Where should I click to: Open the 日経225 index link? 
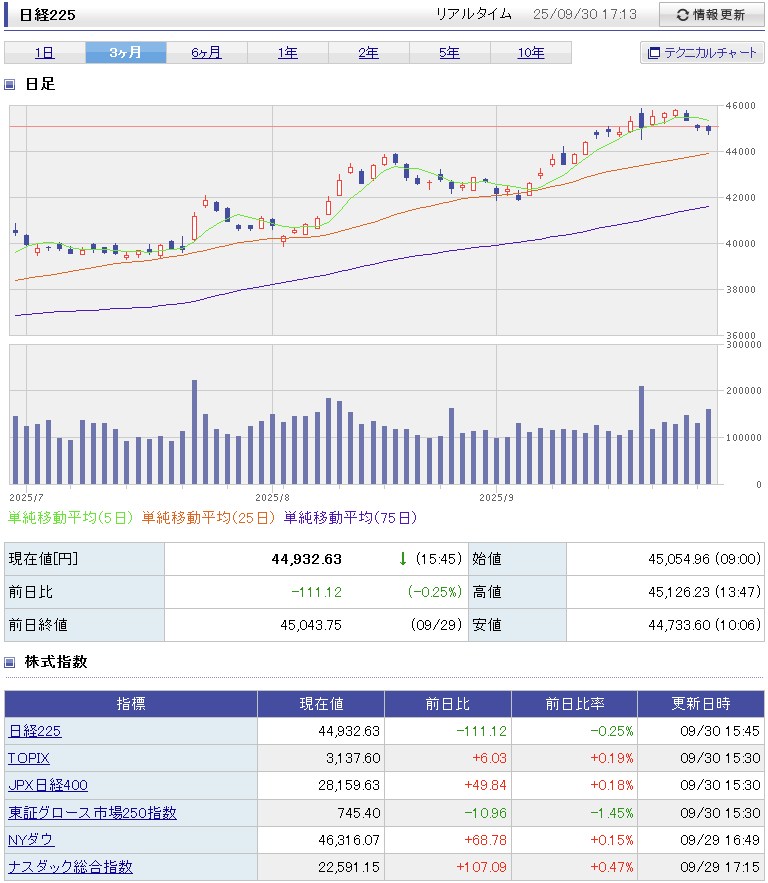coord(34,732)
